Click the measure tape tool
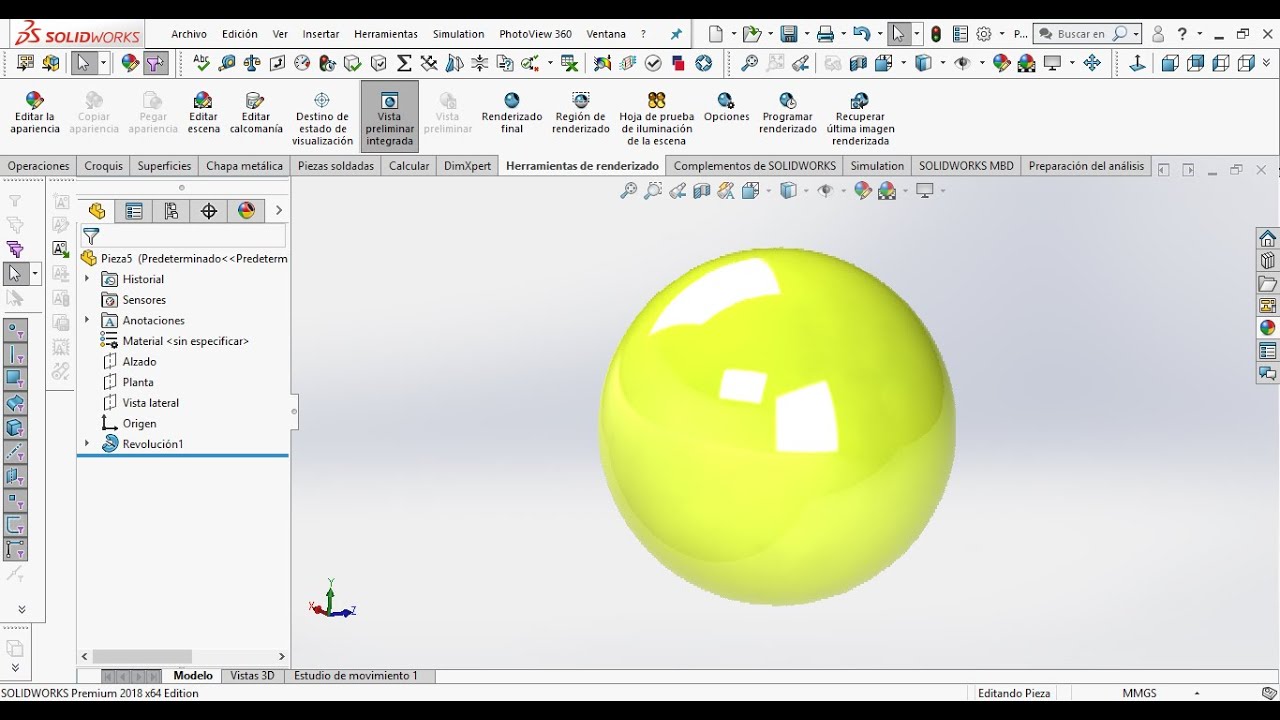The height and width of the screenshot is (720, 1280). pos(227,63)
